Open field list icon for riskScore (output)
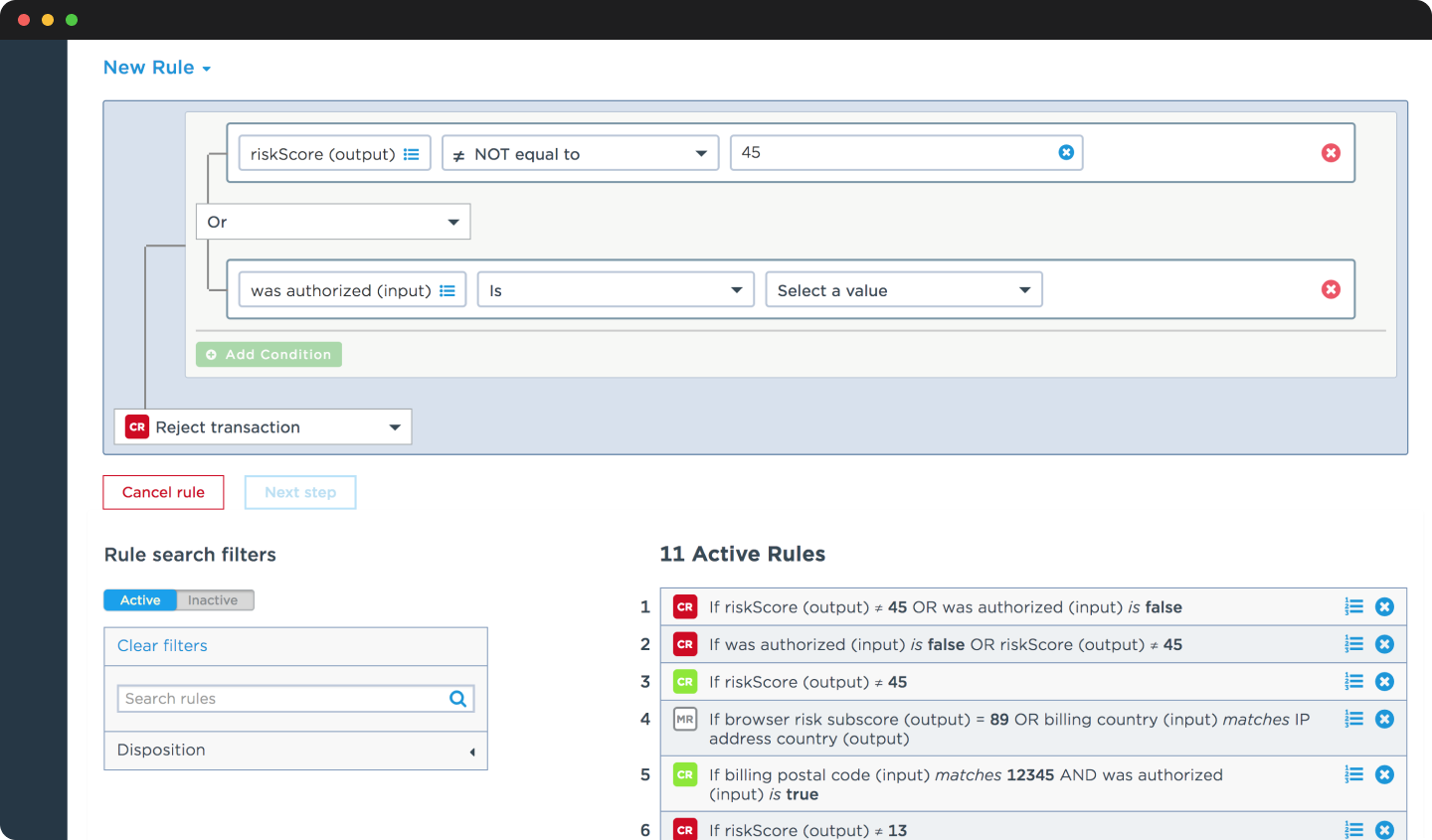This screenshot has width=1432, height=840. [412, 154]
